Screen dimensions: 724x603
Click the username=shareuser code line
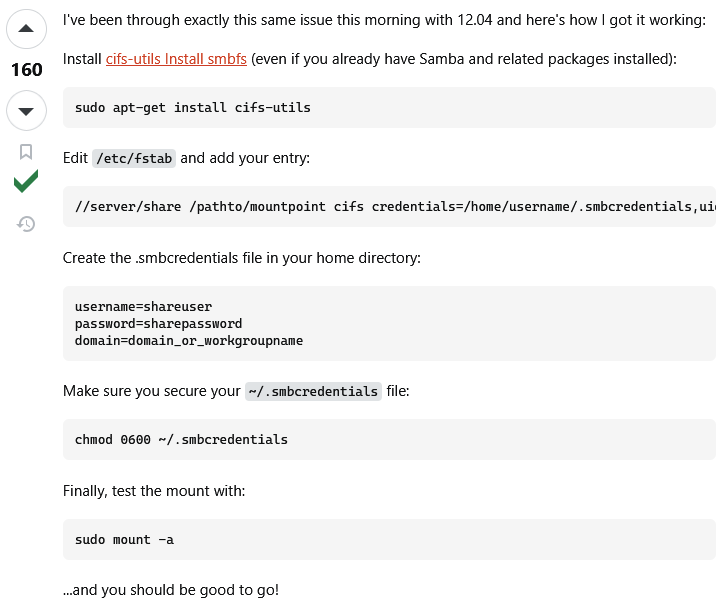143,307
